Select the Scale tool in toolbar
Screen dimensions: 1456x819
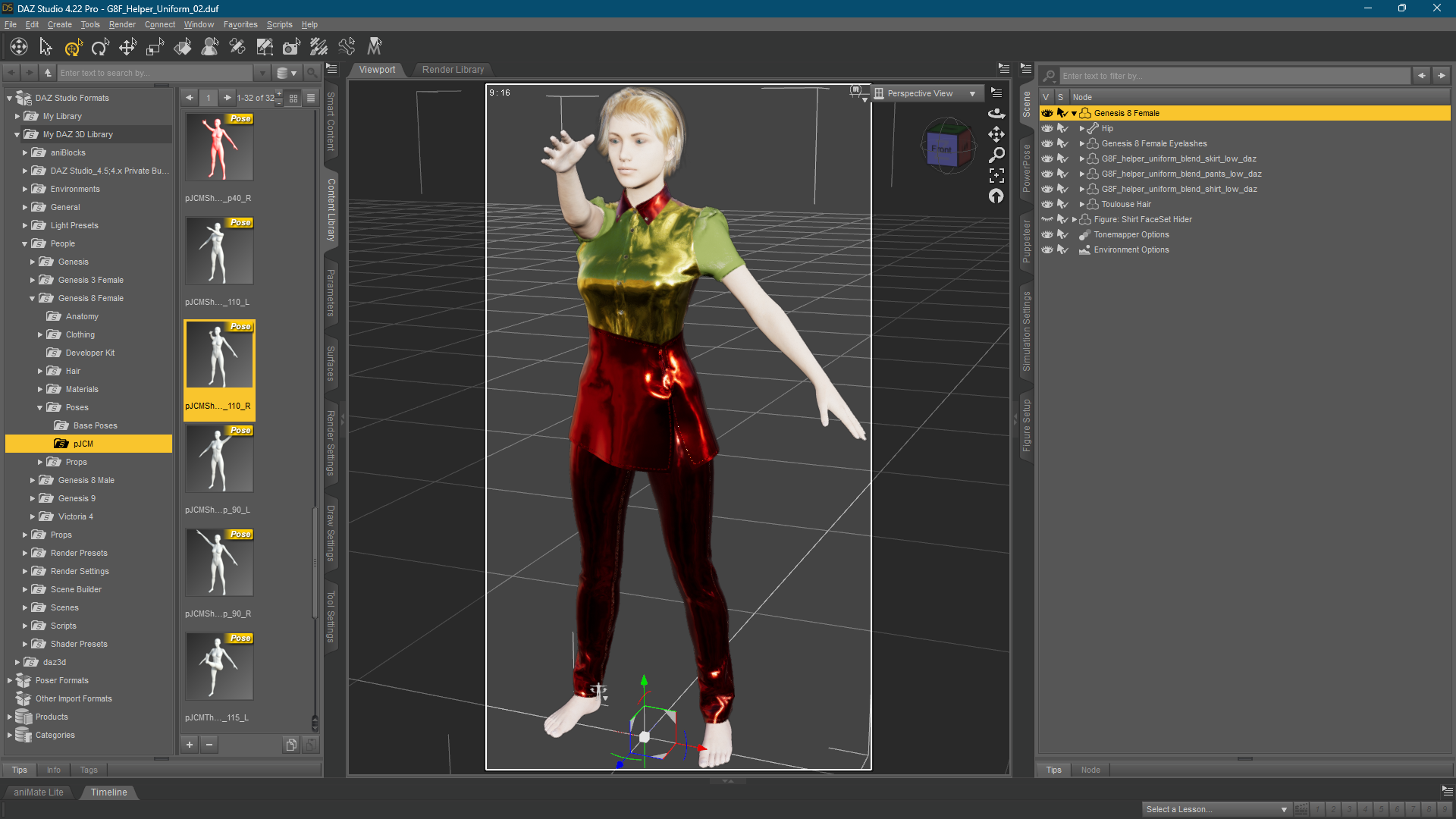tap(155, 48)
